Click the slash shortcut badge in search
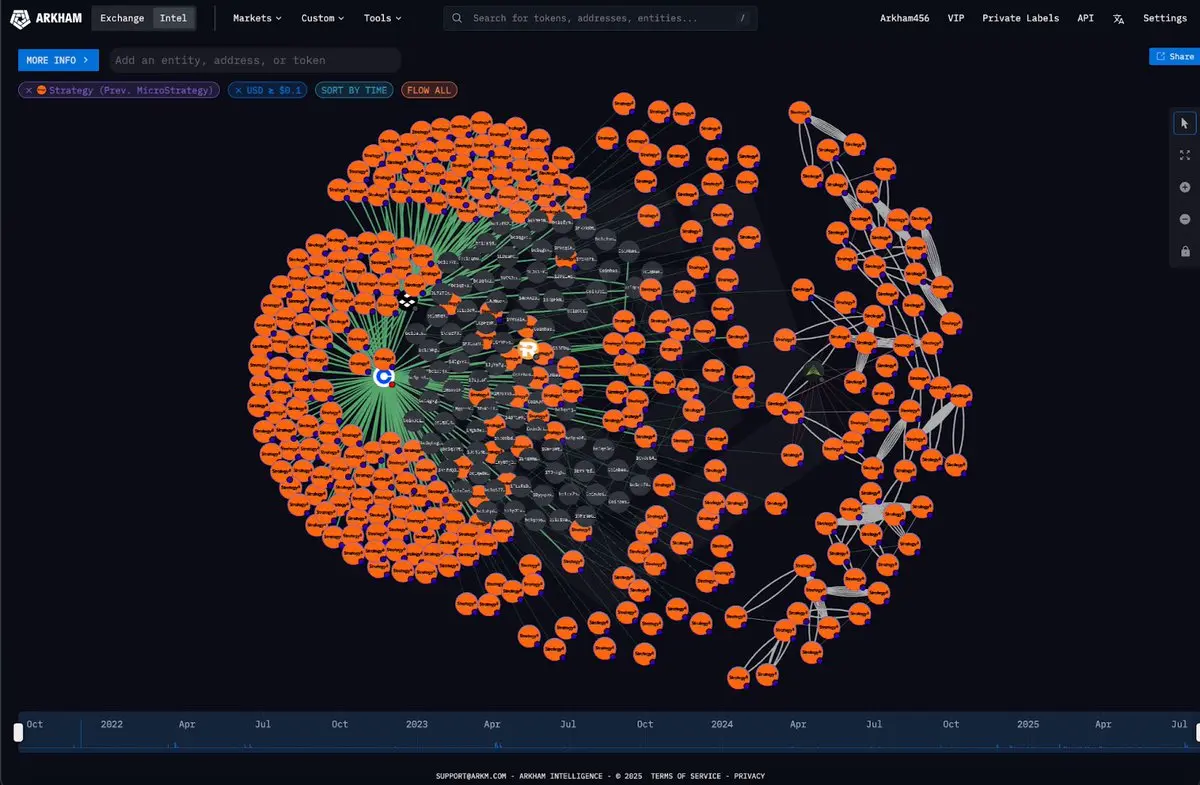The height and width of the screenshot is (785, 1200). [x=741, y=18]
